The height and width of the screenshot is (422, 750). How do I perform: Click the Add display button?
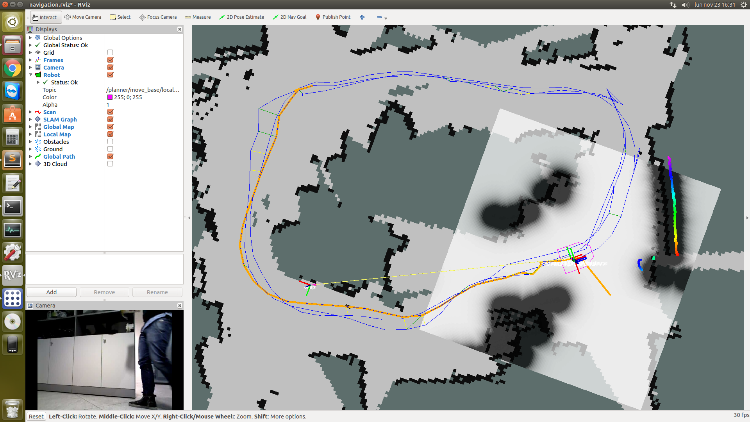coord(50,291)
